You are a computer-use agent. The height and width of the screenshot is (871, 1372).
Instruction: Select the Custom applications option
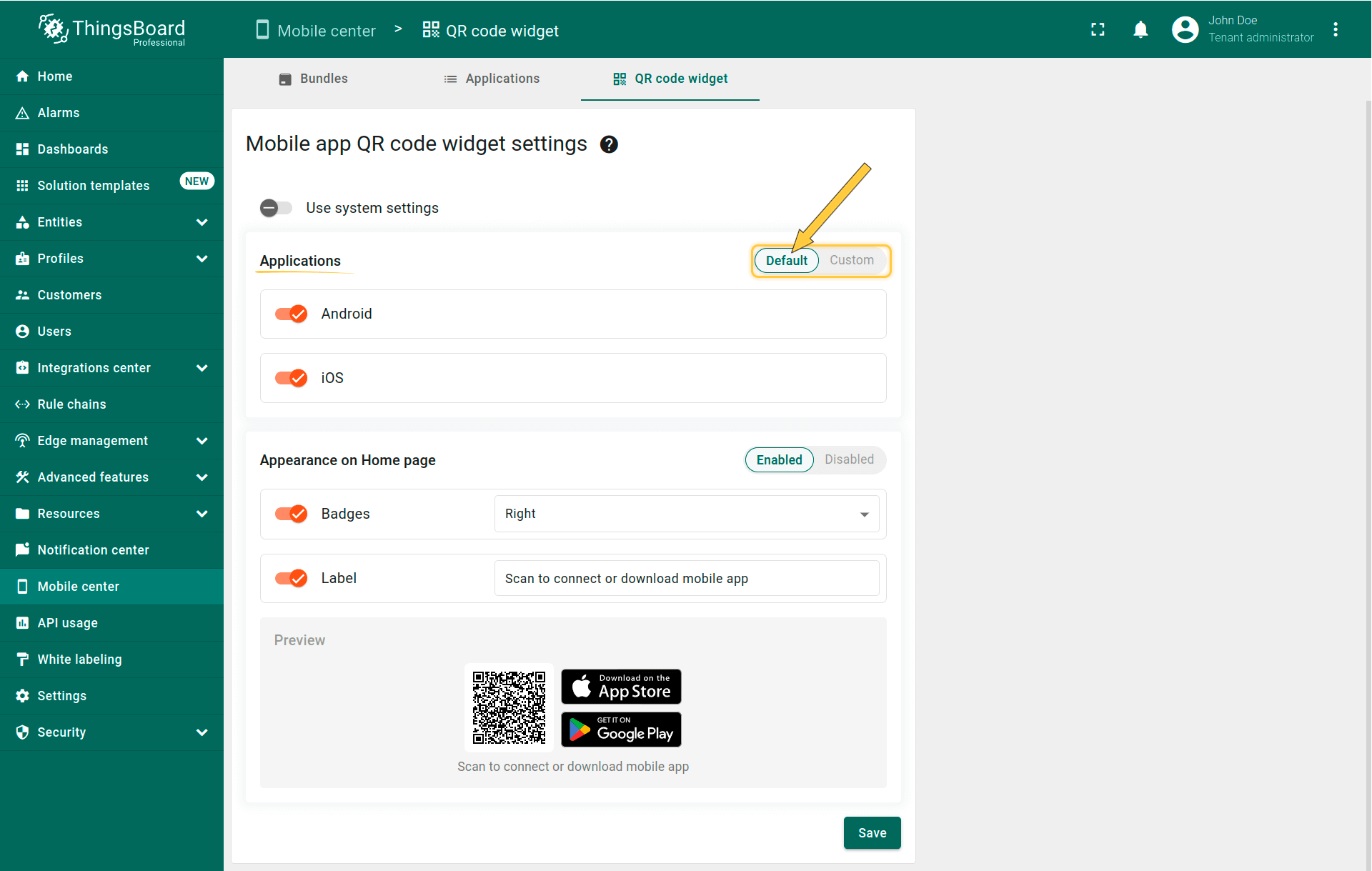tap(851, 260)
